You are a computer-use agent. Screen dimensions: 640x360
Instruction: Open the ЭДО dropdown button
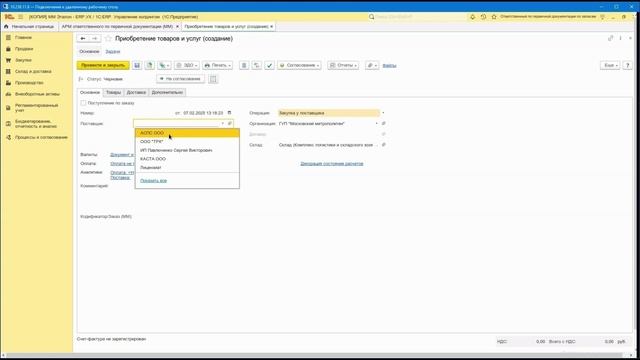(x=187, y=65)
